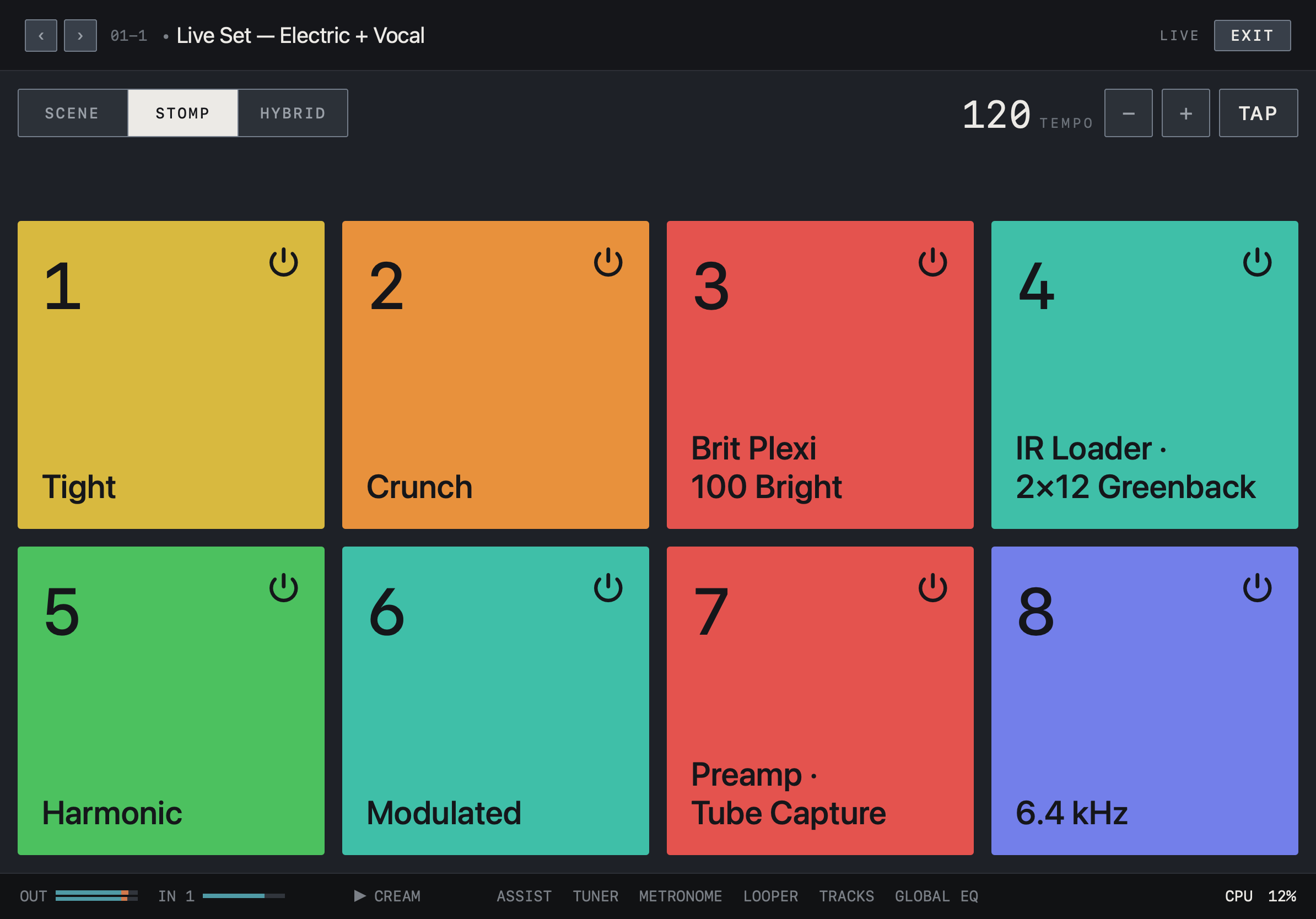1316x919 pixels.
Task: Switch to SCENE mode tab
Action: click(72, 113)
